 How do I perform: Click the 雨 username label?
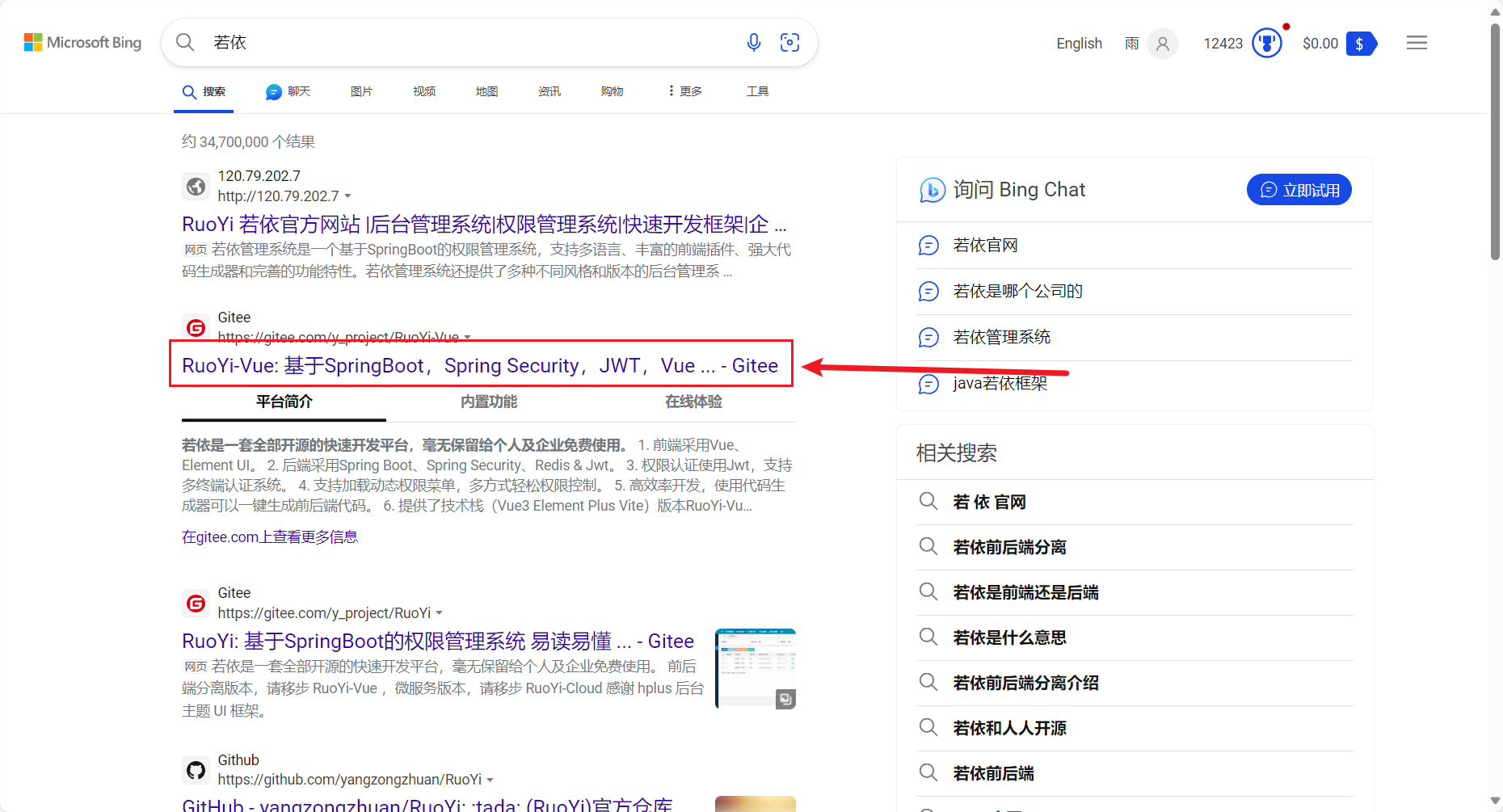click(x=1131, y=44)
